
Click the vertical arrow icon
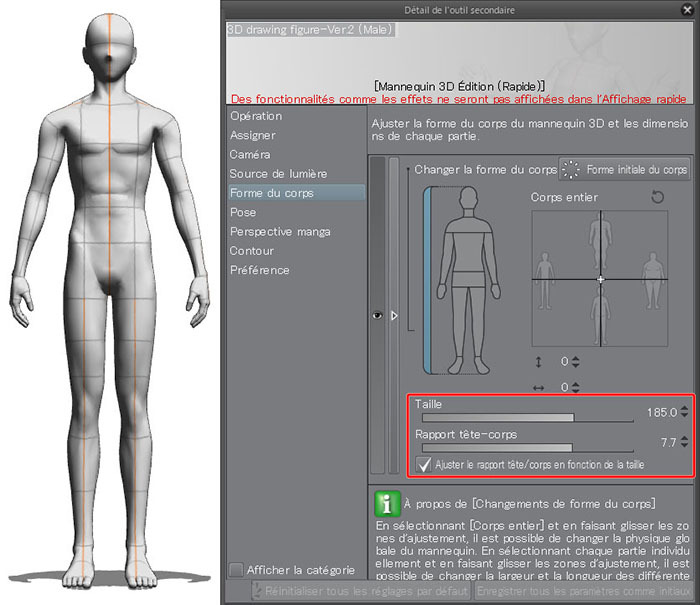click(x=538, y=362)
